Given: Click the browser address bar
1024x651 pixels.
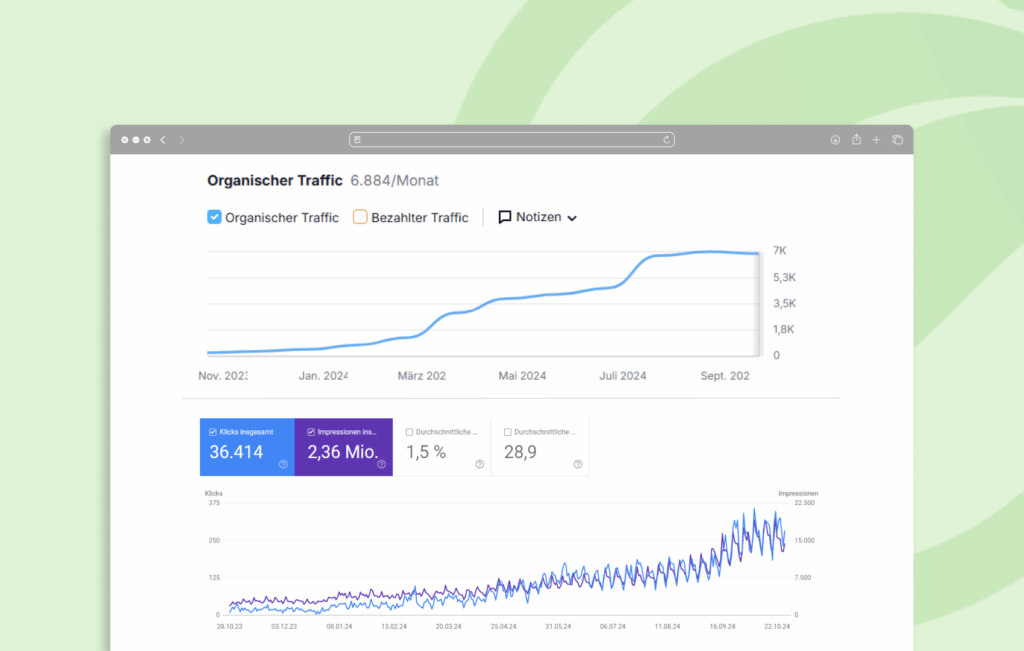Looking at the screenshot, I should [x=510, y=140].
